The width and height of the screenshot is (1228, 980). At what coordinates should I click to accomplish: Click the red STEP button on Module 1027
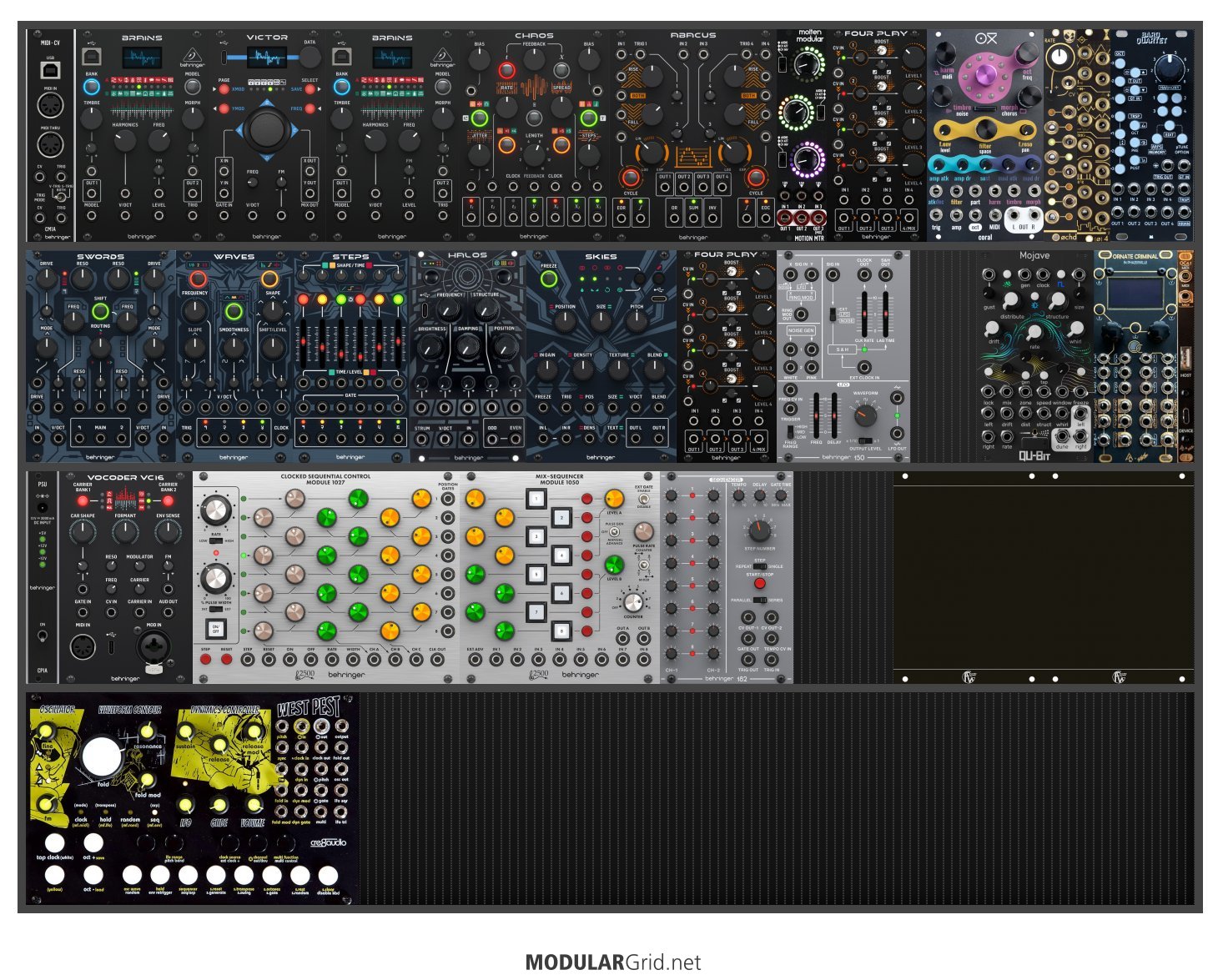(x=206, y=660)
